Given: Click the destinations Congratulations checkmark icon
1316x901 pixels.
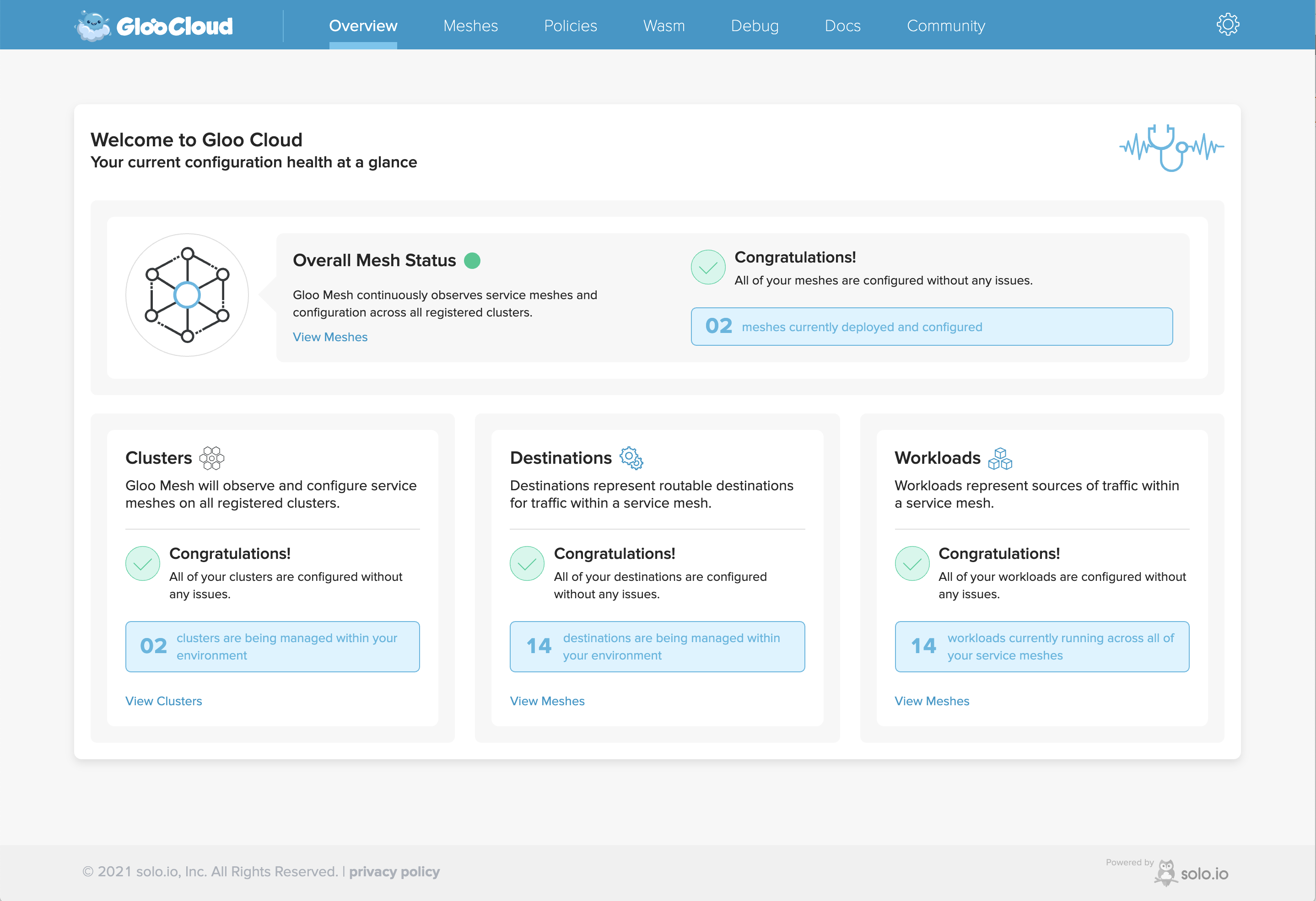Looking at the screenshot, I should click(x=527, y=563).
